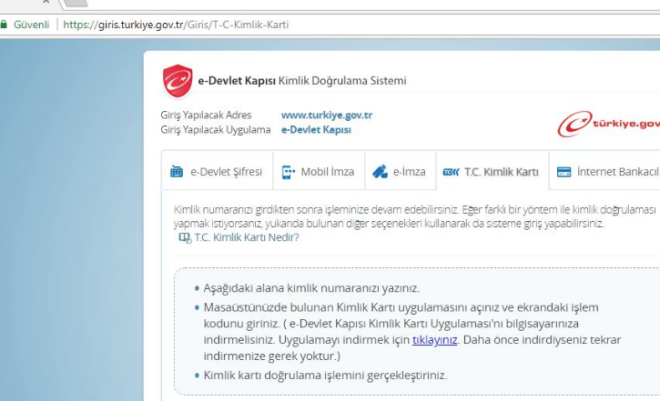
Task: Open the İnternet Bankacılığı tab
Action: click(605, 172)
